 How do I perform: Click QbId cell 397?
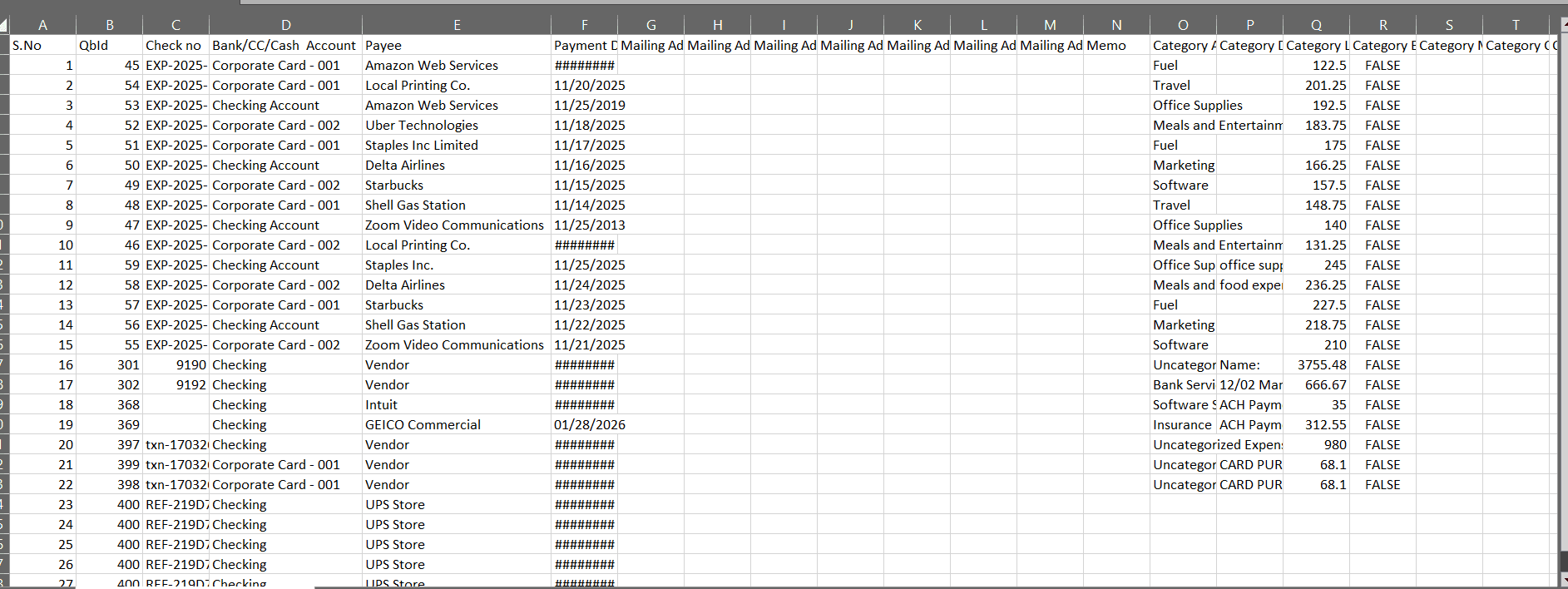pos(109,444)
